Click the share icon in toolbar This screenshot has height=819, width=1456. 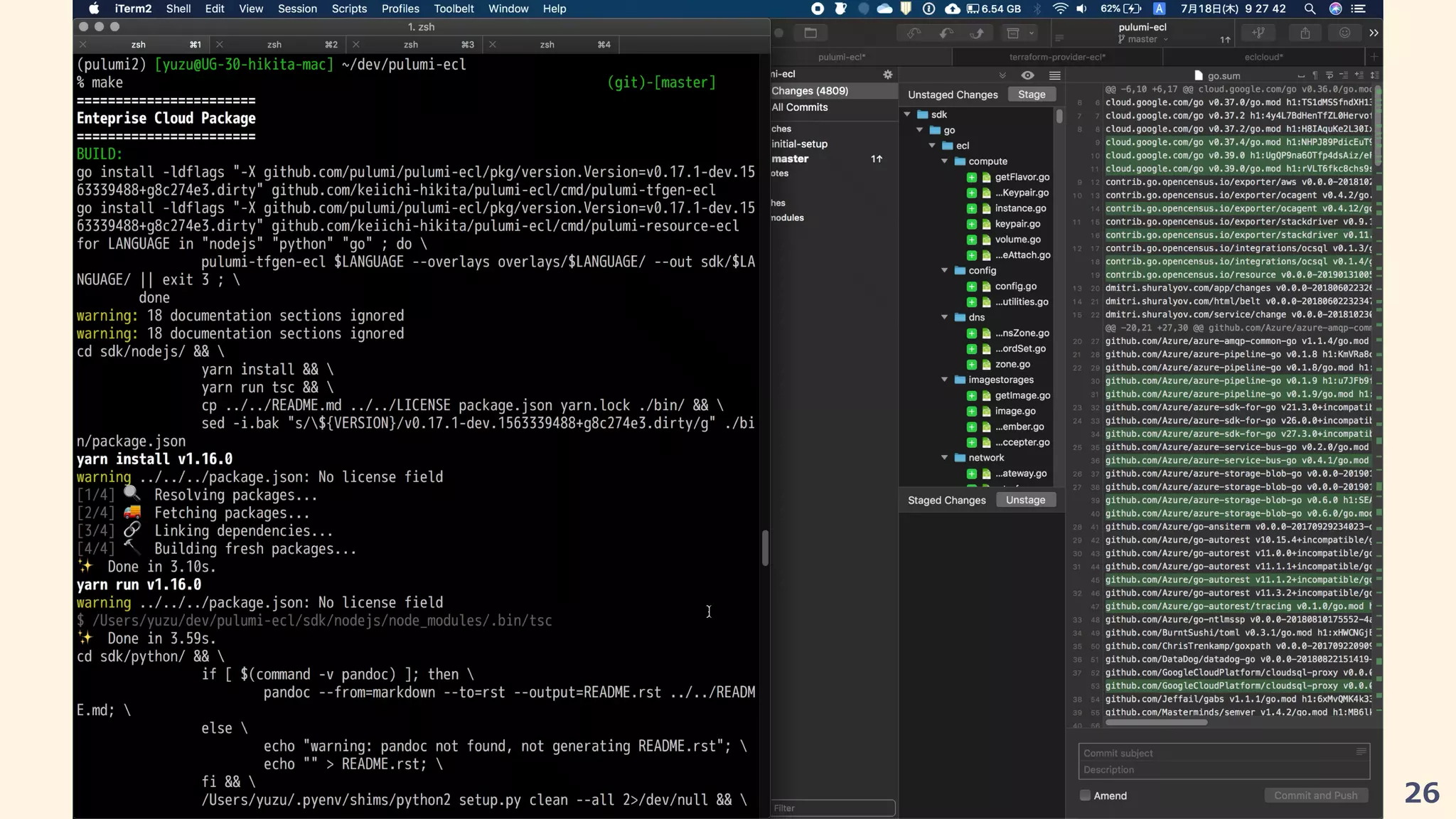pyautogui.click(x=1305, y=33)
